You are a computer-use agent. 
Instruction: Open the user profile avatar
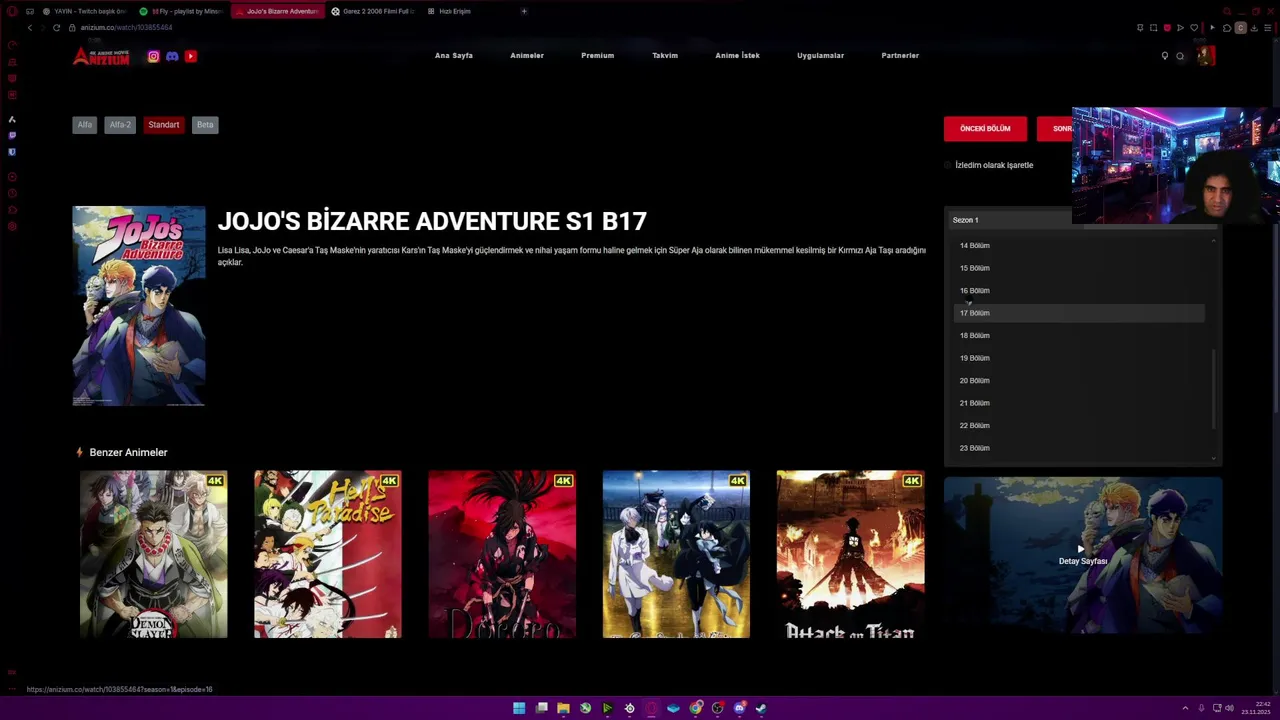[x=1206, y=56]
